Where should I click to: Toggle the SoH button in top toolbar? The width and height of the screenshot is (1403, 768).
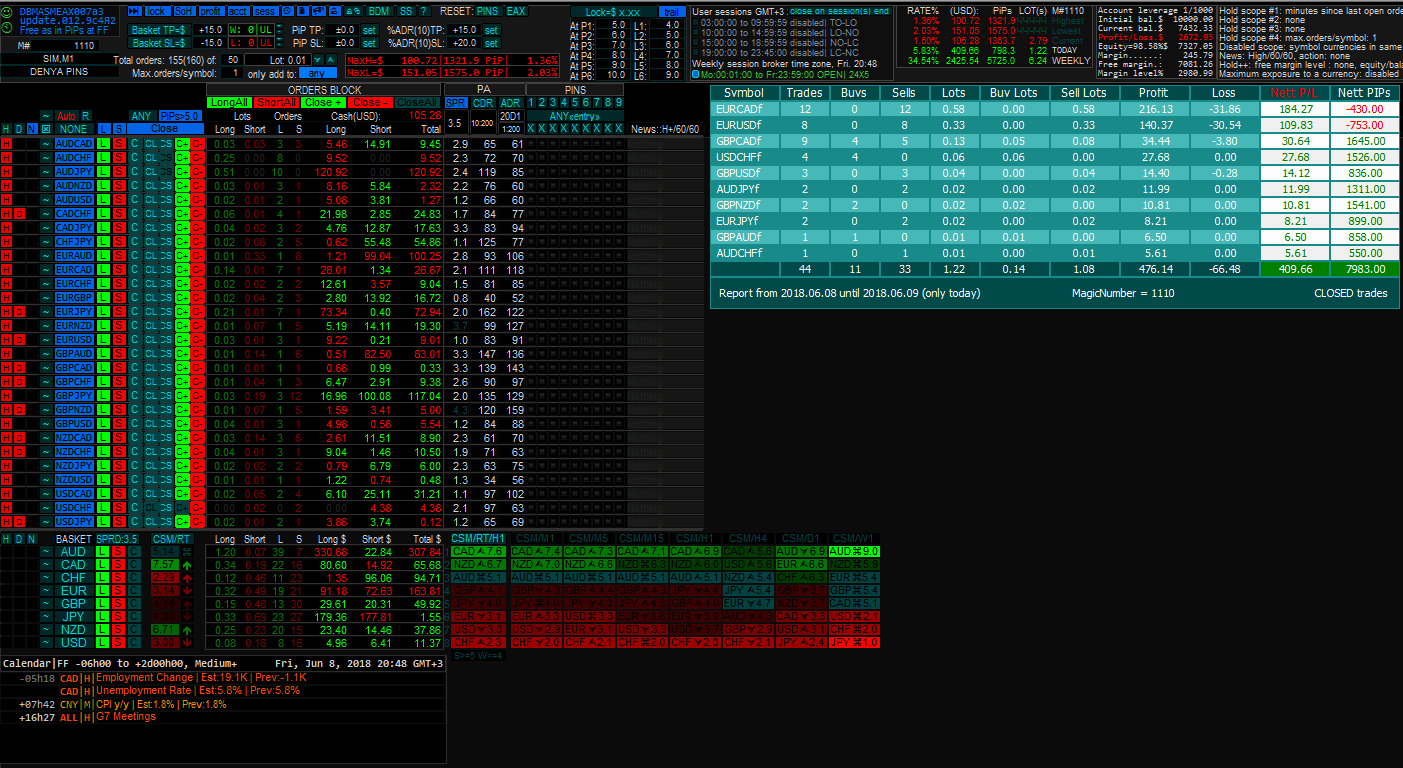click(x=183, y=11)
